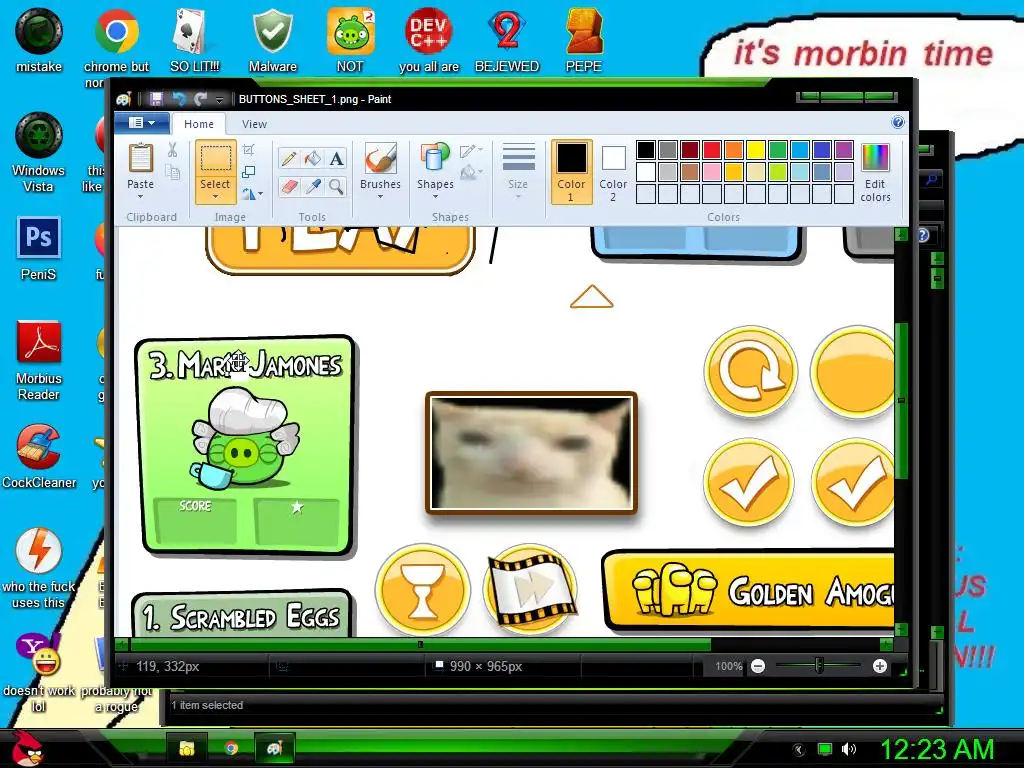Switch to the Home ribbon tab

point(199,124)
